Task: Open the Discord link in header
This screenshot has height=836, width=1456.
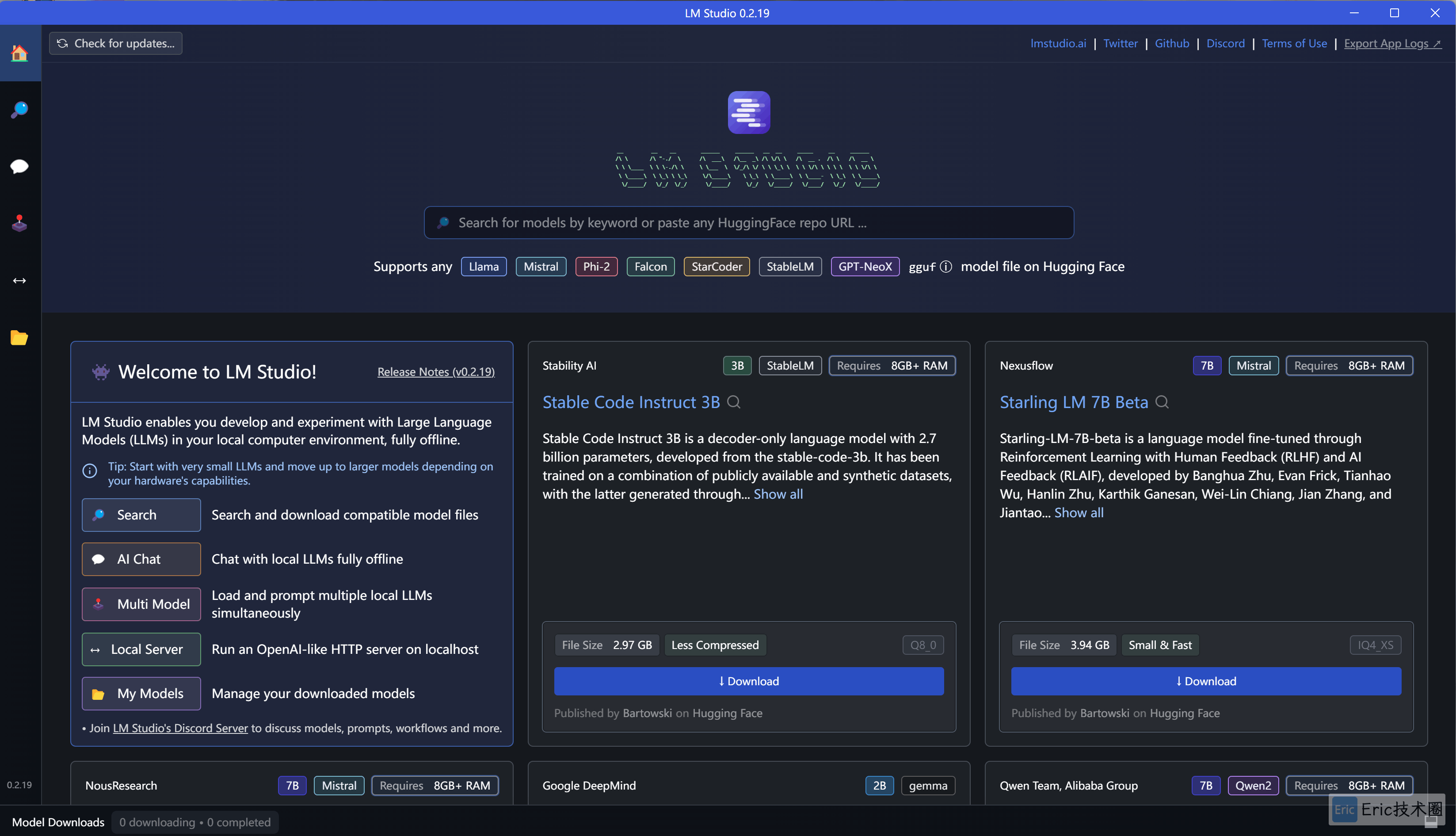Action: coord(1225,43)
